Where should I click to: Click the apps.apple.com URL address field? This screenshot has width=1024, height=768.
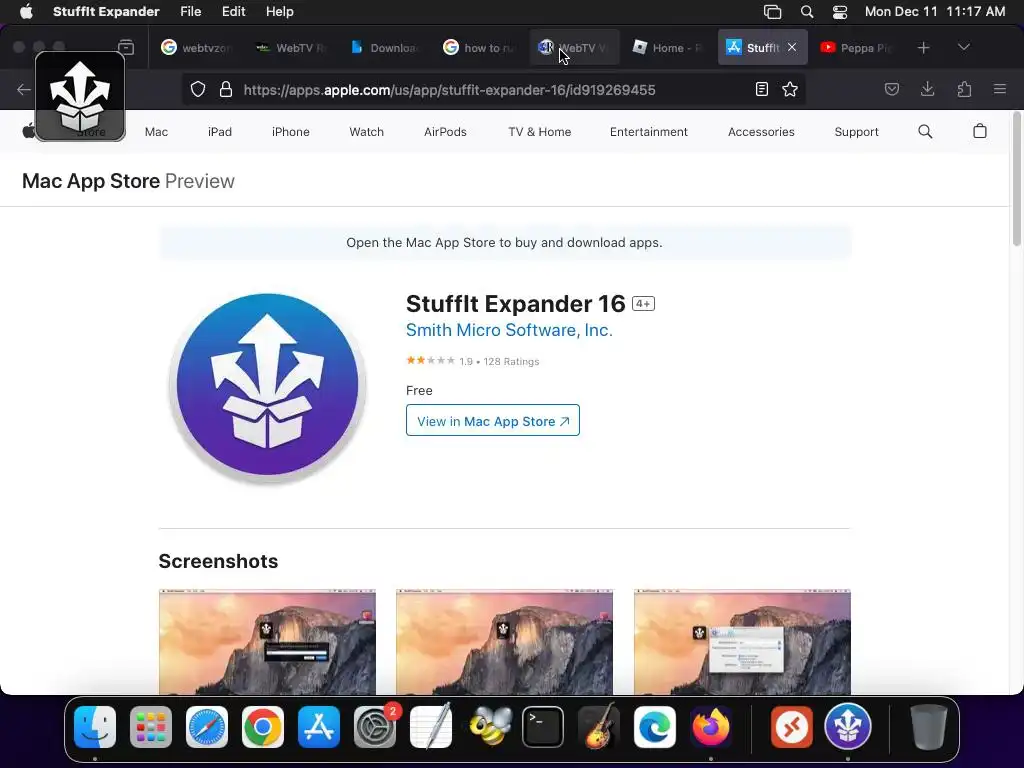click(449, 89)
